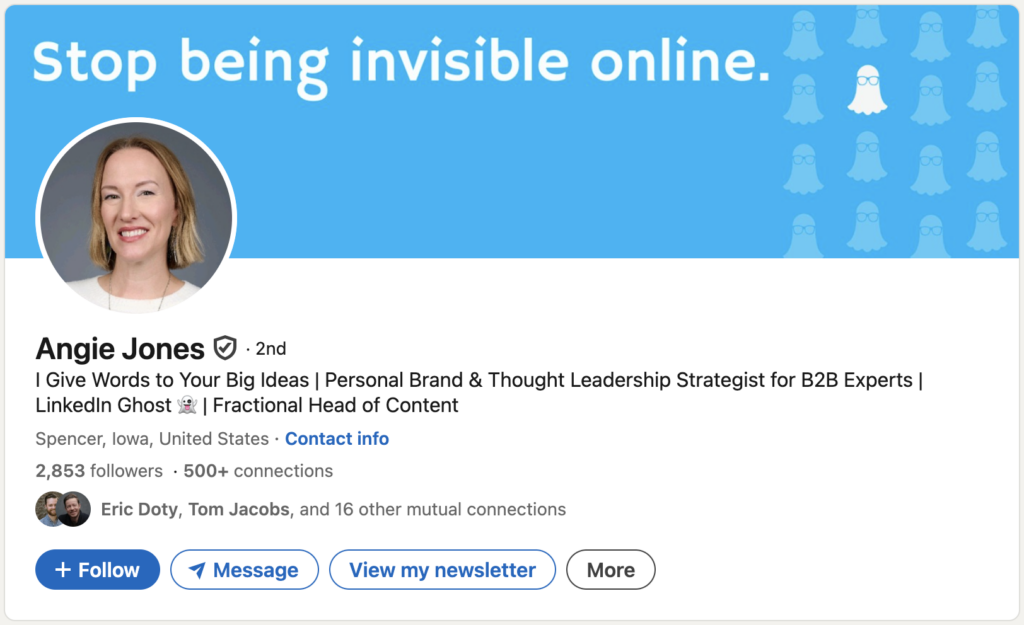
Task: Click the "Stop being invisible online." banner text
Action: [402, 62]
